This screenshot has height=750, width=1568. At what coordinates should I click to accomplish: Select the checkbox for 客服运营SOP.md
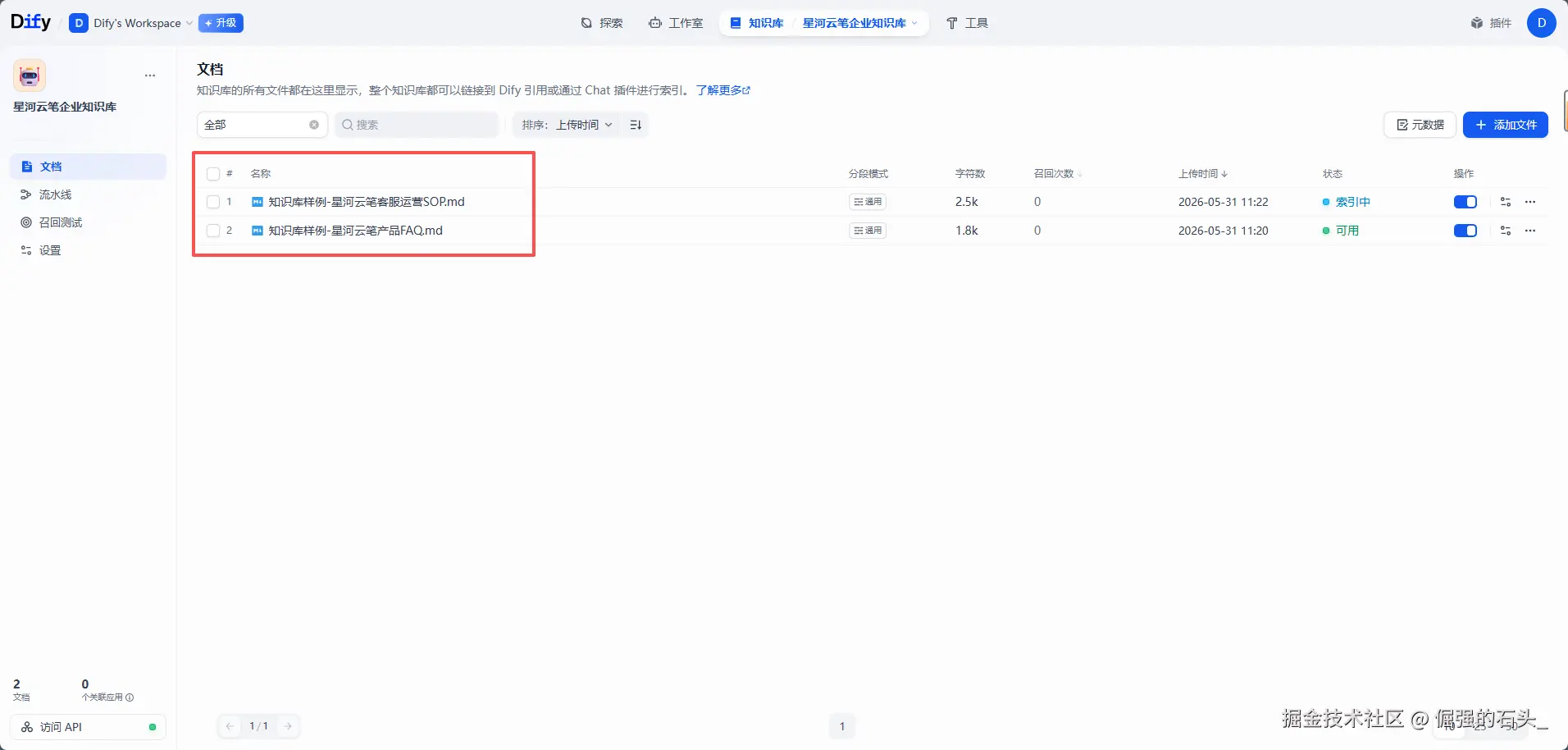213,202
